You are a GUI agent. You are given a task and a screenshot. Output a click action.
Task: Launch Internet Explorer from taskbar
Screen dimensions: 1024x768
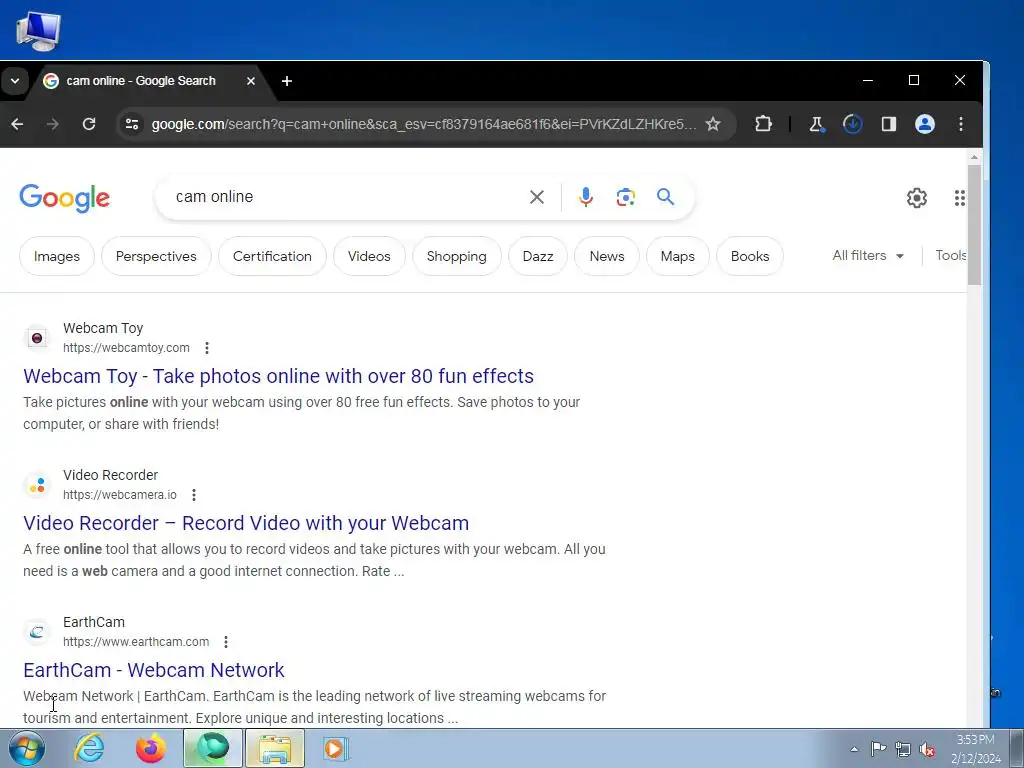pos(89,748)
